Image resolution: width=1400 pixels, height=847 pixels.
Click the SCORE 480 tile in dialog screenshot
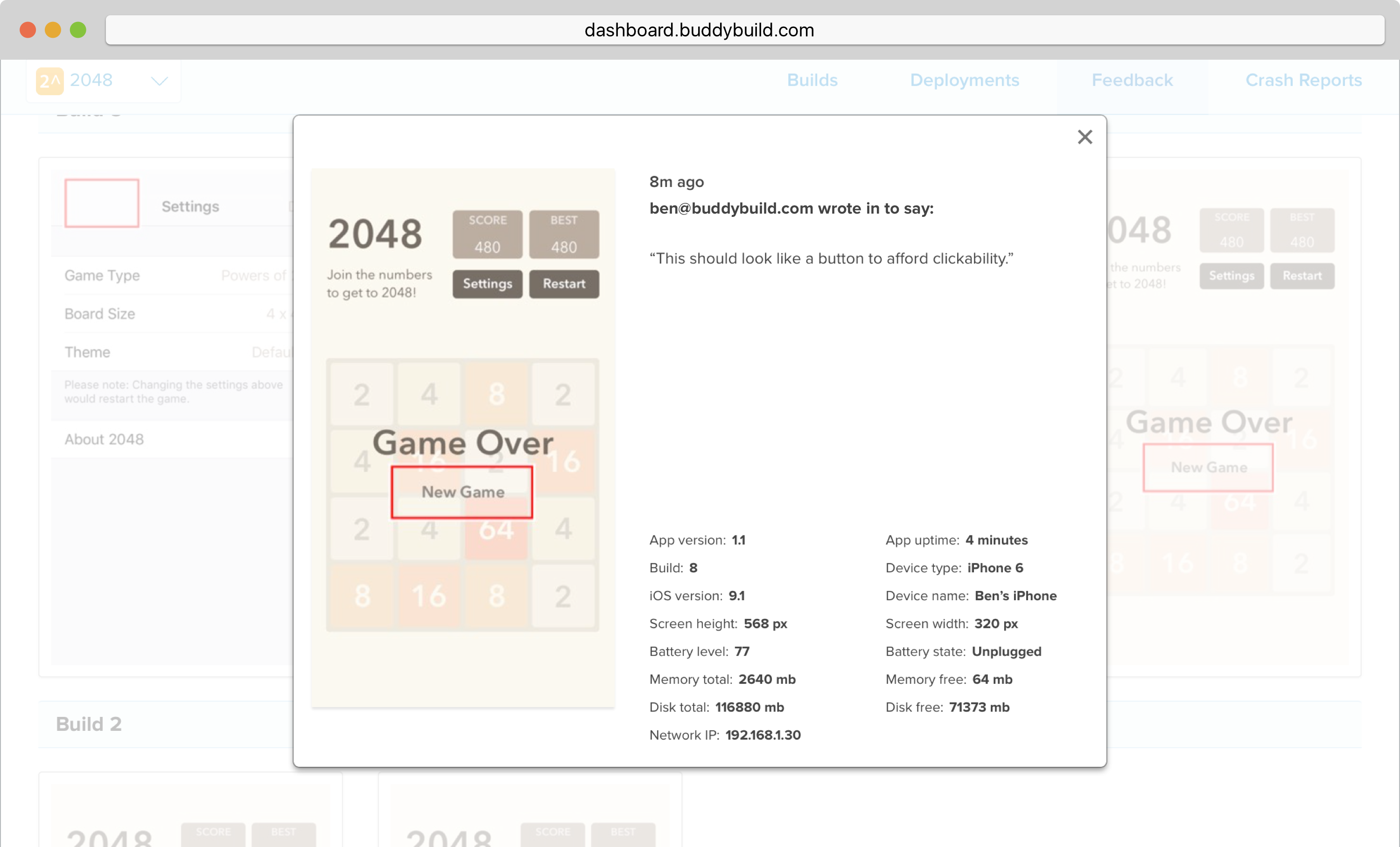487,234
